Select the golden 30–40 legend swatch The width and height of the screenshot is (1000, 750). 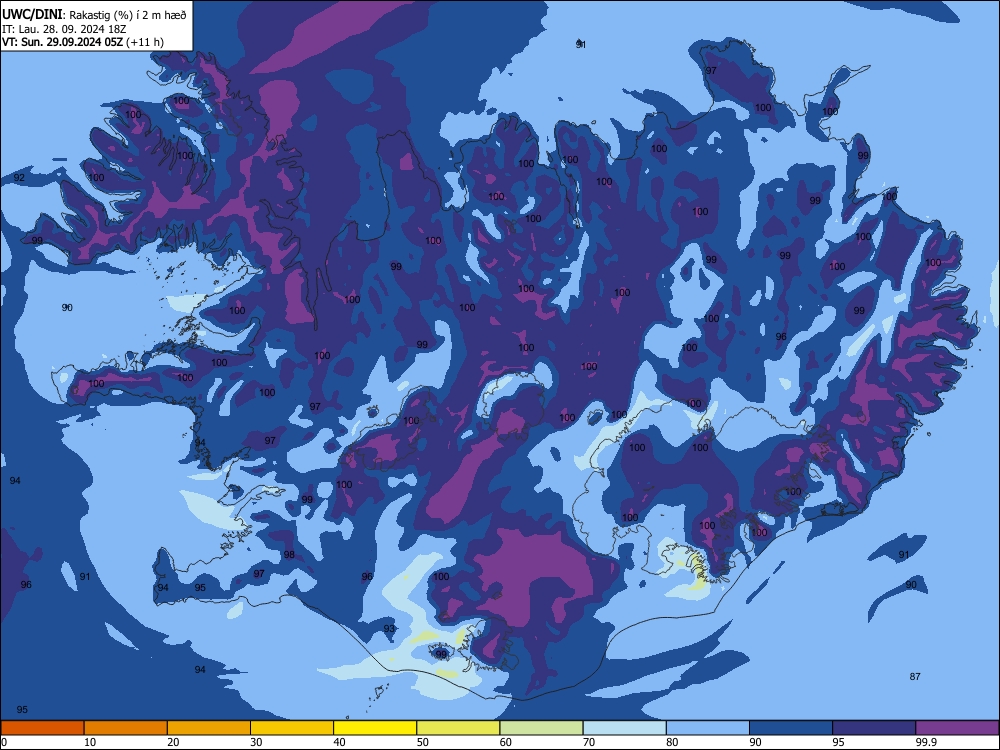292,728
